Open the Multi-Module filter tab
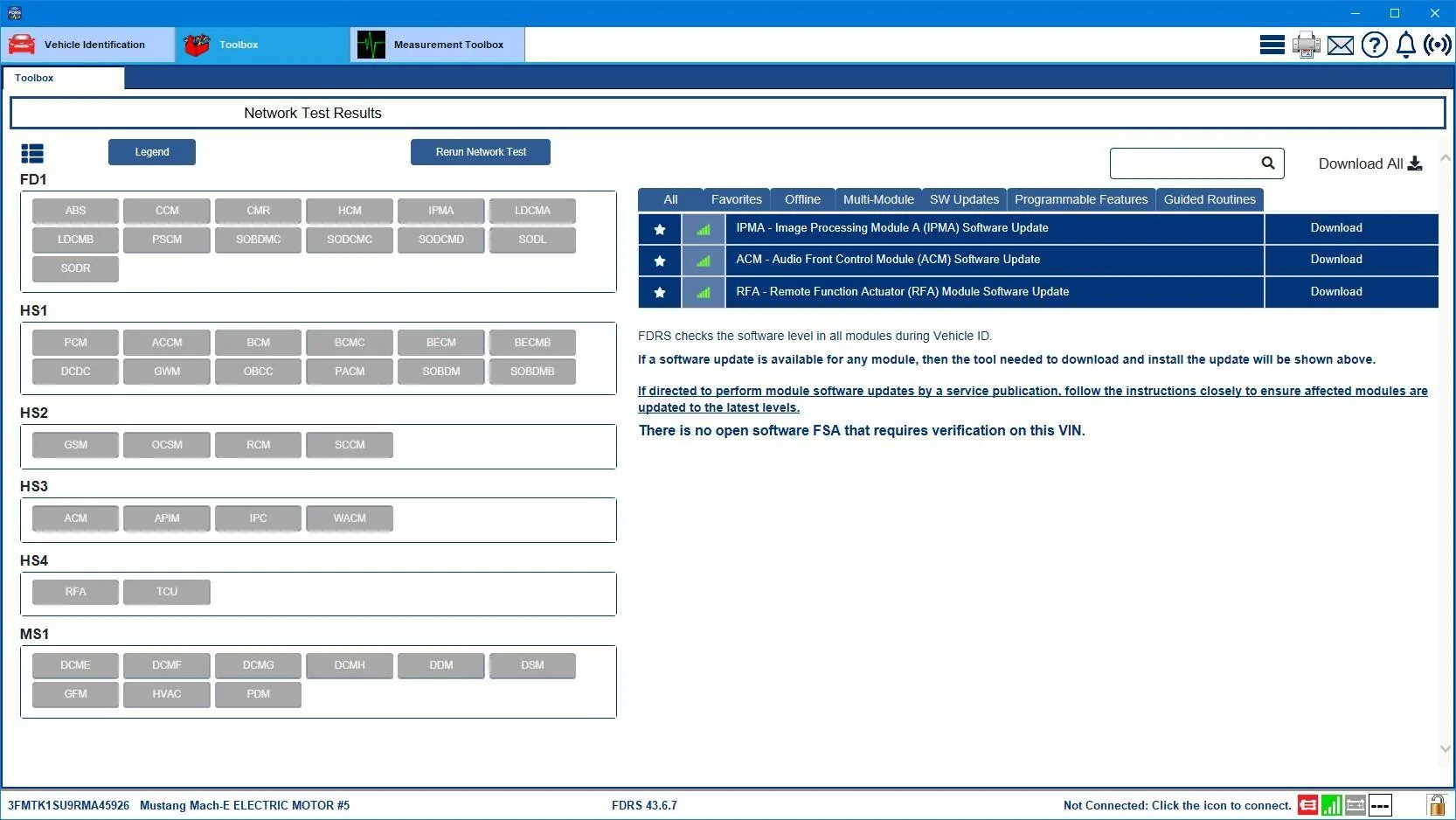The width and height of the screenshot is (1456, 820). 878,199
